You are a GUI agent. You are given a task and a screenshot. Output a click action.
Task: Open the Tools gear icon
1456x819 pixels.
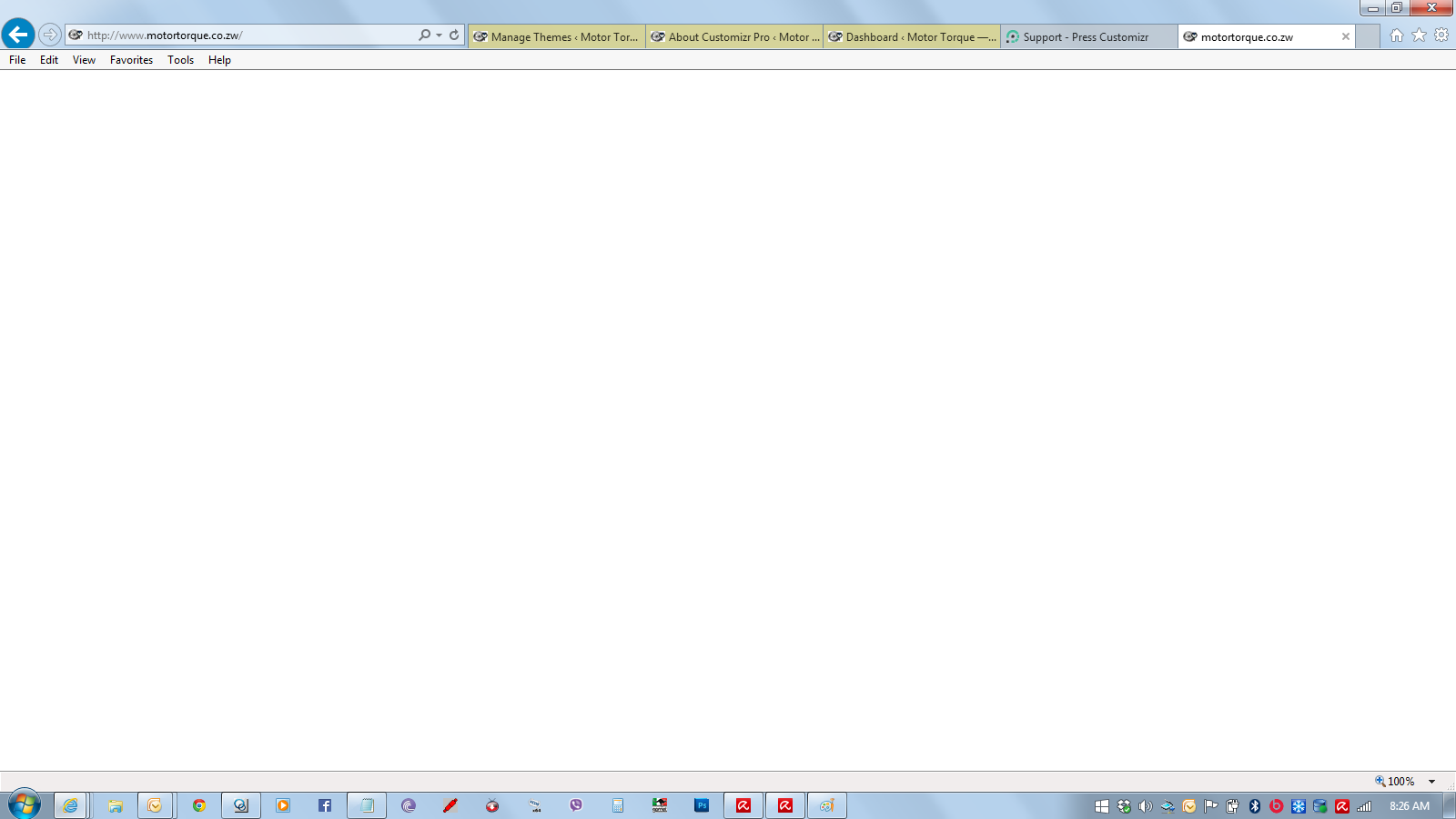(x=1441, y=35)
